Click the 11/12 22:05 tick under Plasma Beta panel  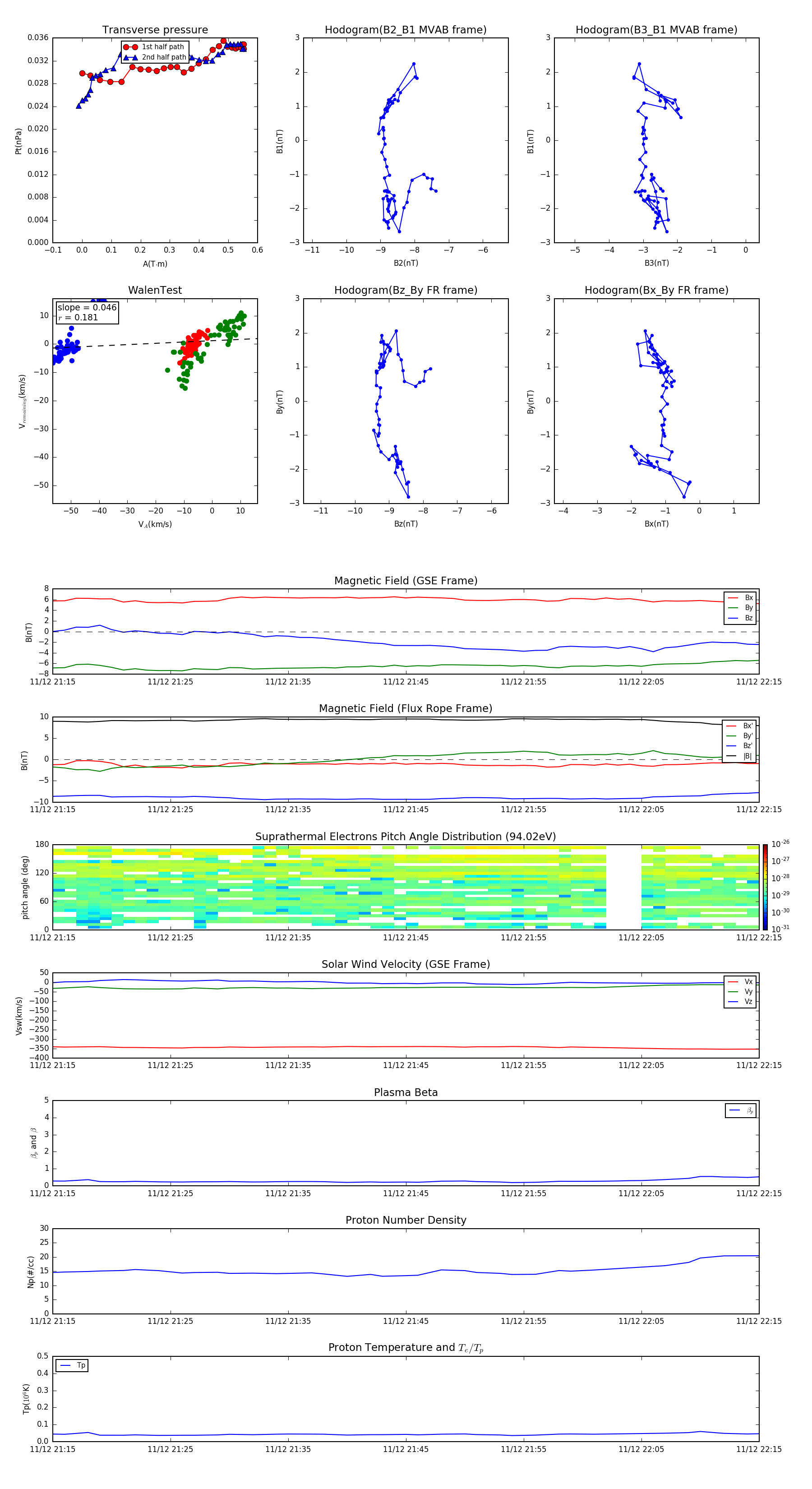point(641,1193)
